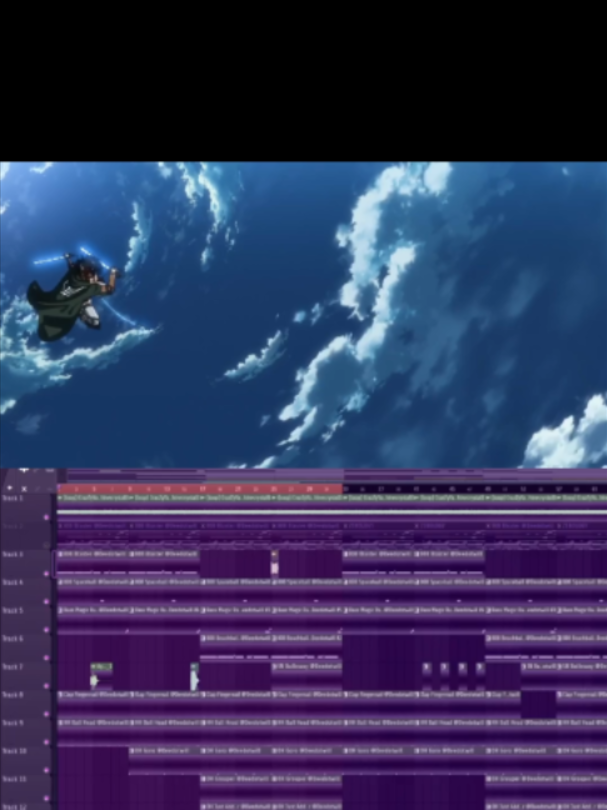Select the Track 1 header label

(x=13, y=499)
